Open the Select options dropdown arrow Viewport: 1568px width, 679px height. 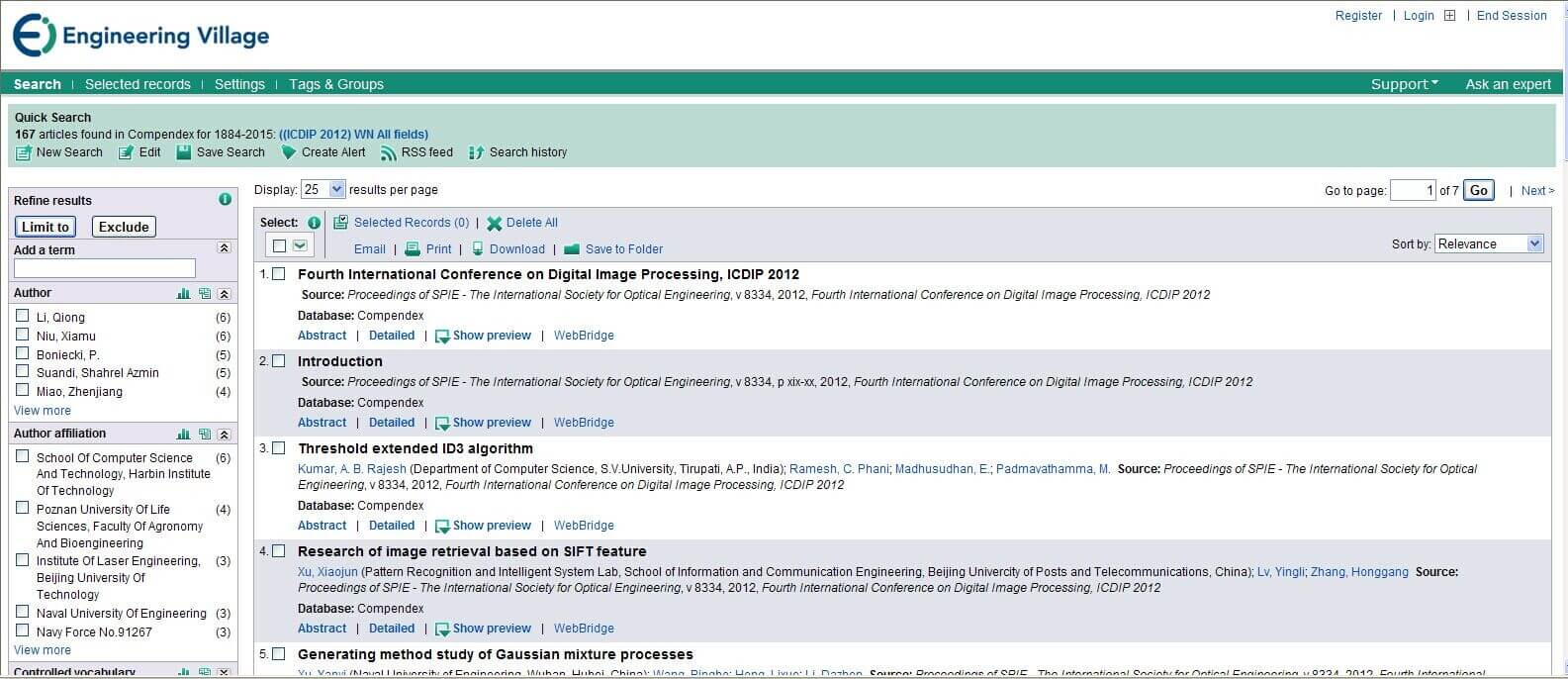tap(300, 245)
